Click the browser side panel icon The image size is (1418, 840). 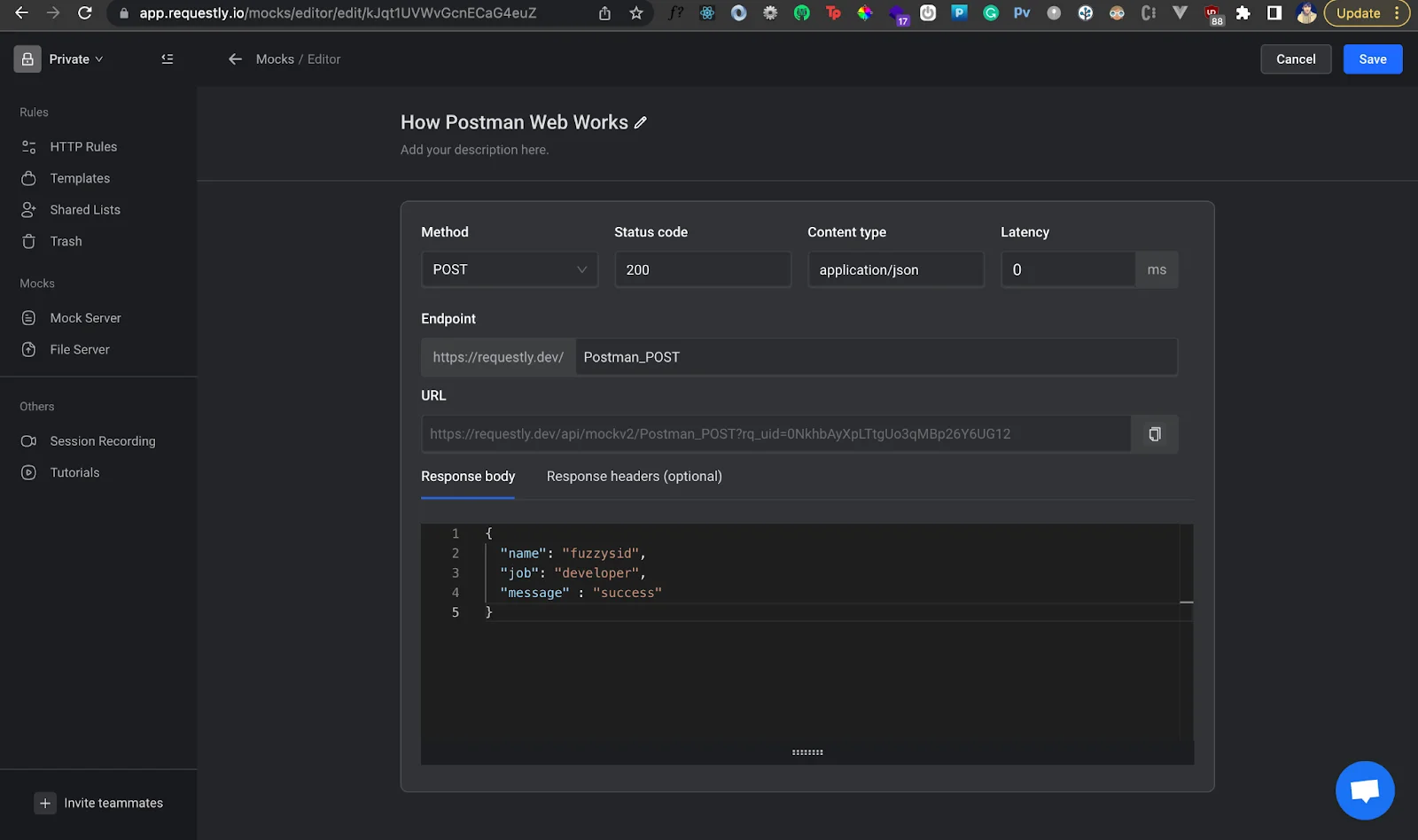[1274, 13]
